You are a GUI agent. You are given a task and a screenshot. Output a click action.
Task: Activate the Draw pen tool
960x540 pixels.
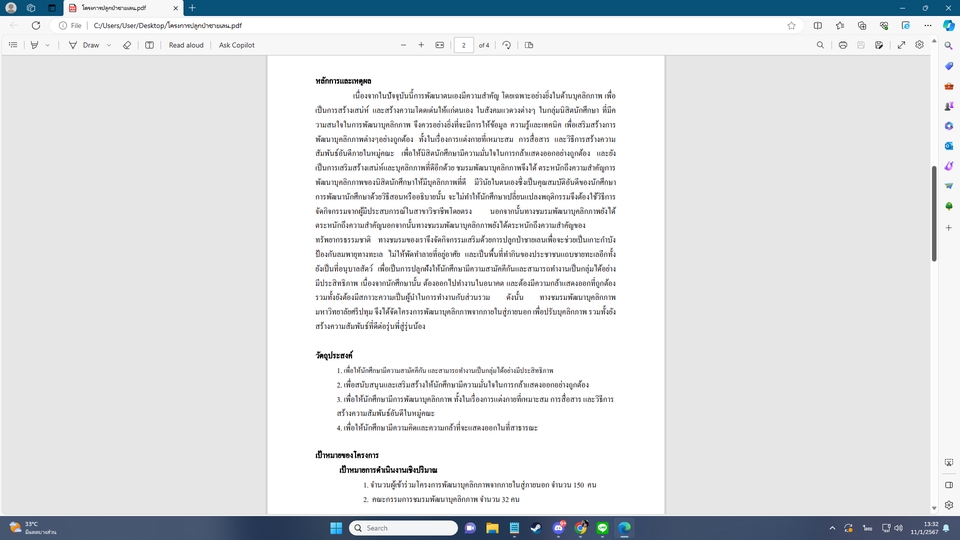click(84, 45)
